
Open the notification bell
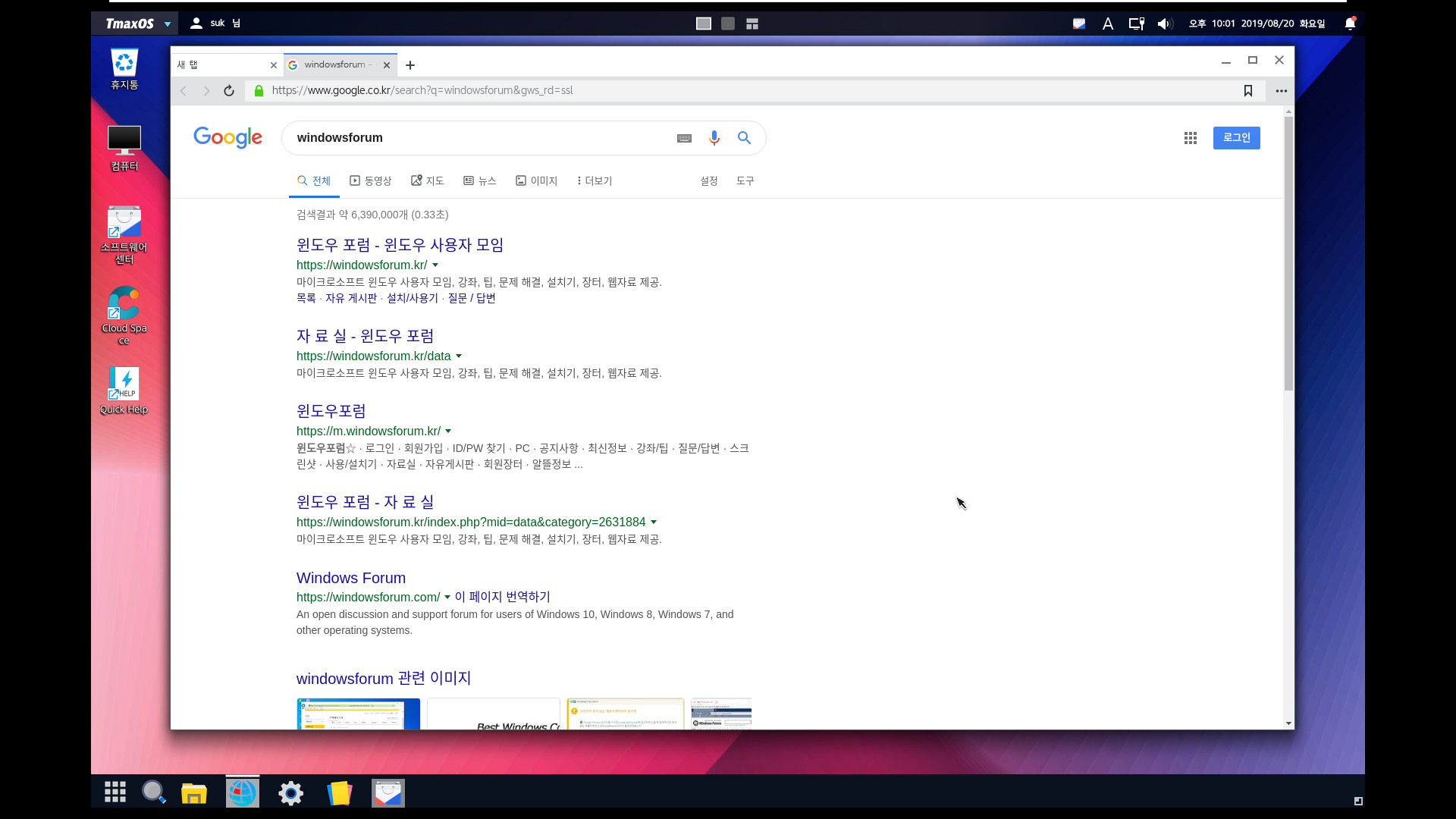pyautogui.click(x=1350, y=24)
